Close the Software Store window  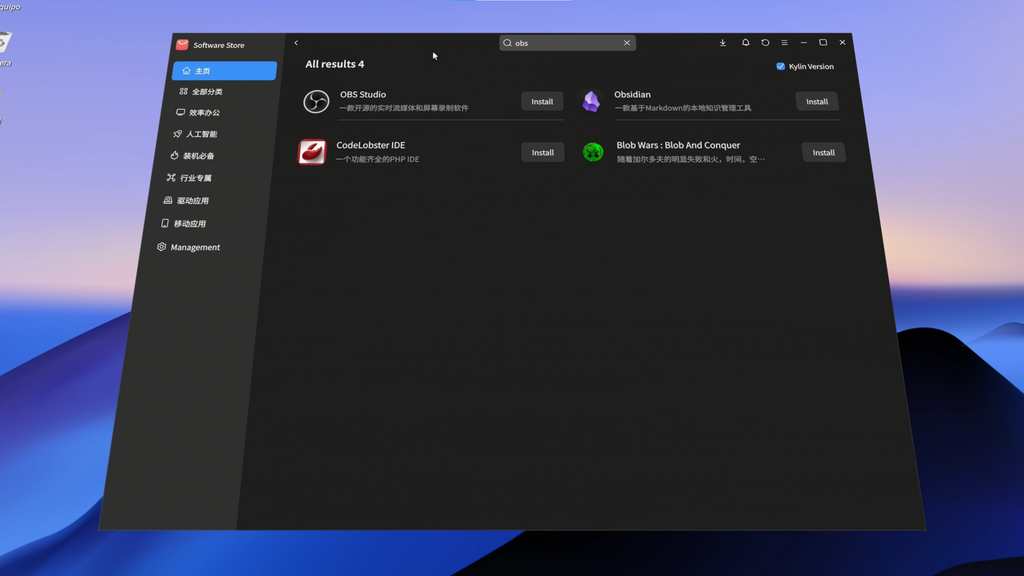(842, 42)
